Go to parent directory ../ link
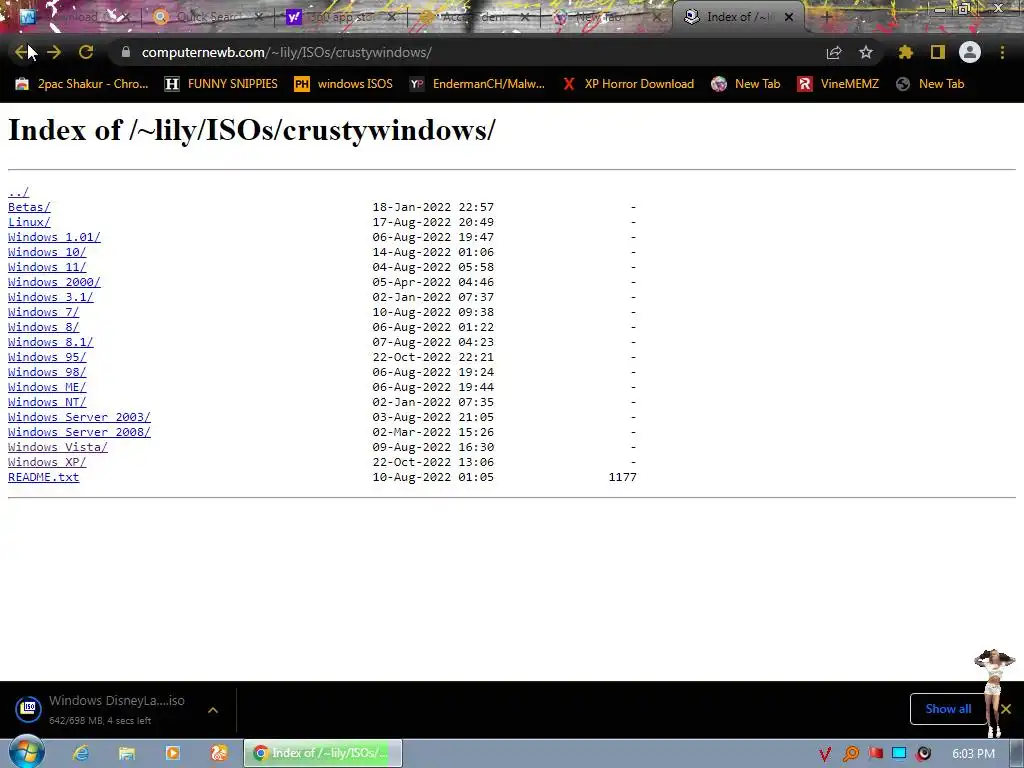1024x768 pixels. coord(18,192)
